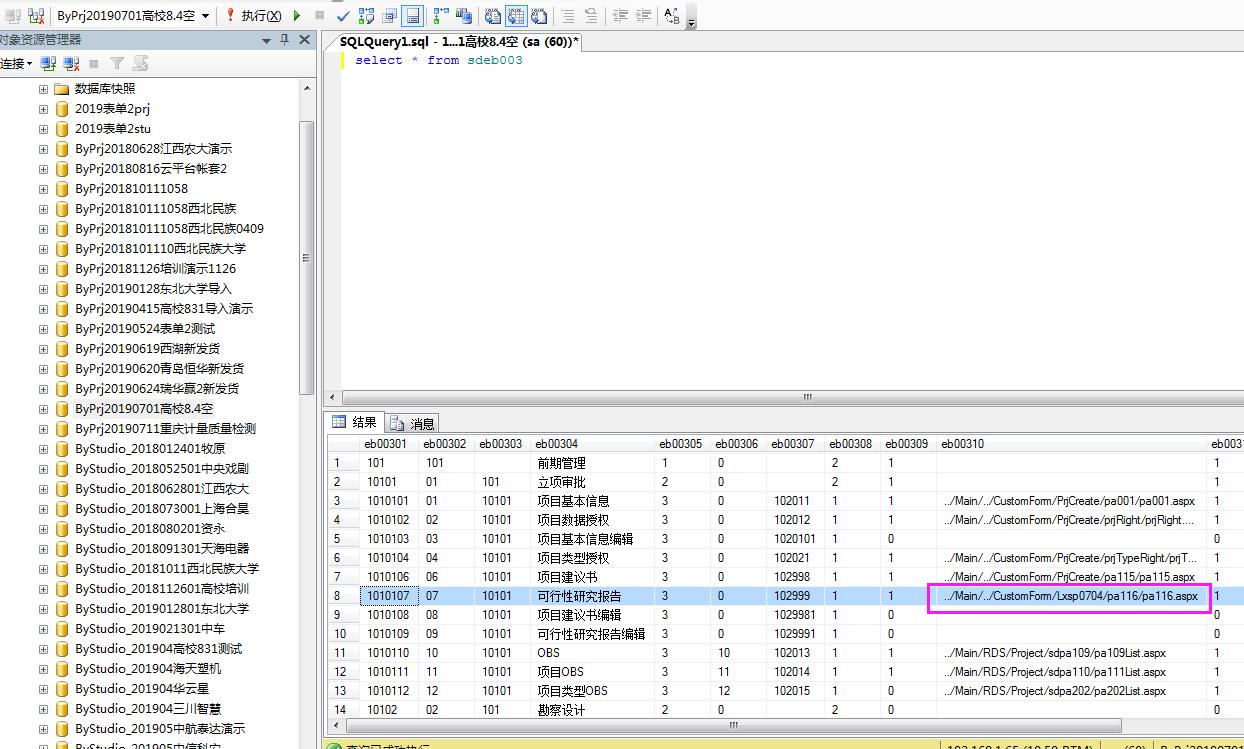Close the Object Explorer panel

tap(303, 40)
